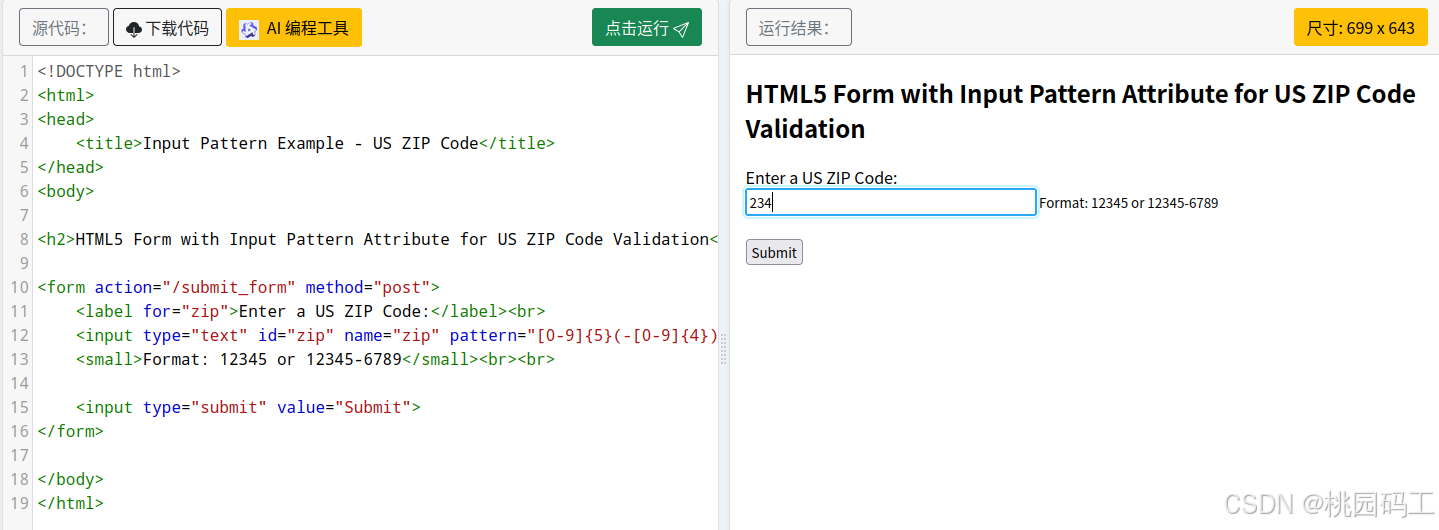Click line number 12 in the gutter
This screenshot has width=1439, height=530.
pyautogui.click(x=19, y=335)
